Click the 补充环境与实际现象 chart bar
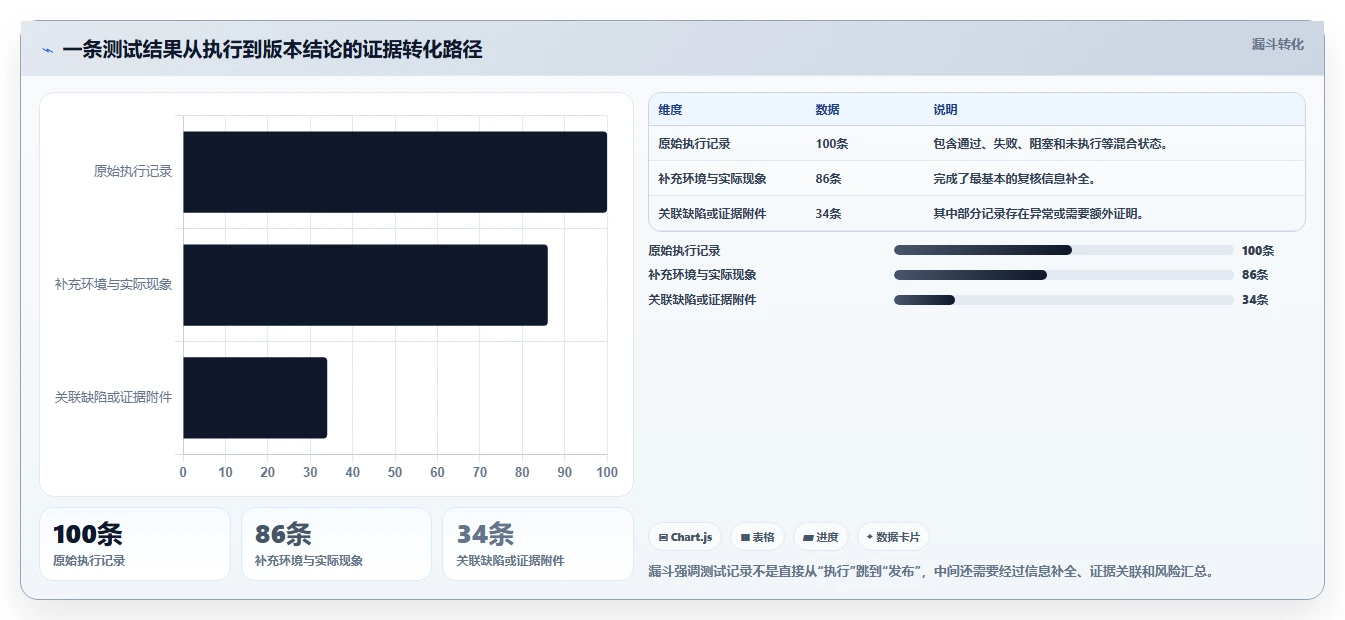Image resolution: width=1345 pixels, height=620 pixels. (x=365, y=285)
